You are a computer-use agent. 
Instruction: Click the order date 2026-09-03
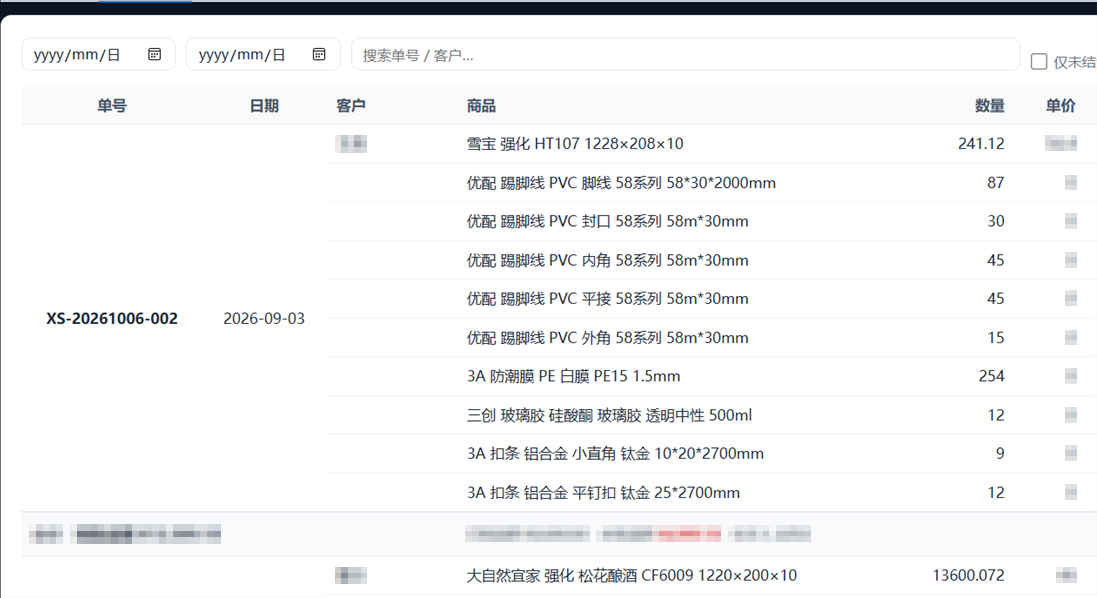[x=264, y=318]
